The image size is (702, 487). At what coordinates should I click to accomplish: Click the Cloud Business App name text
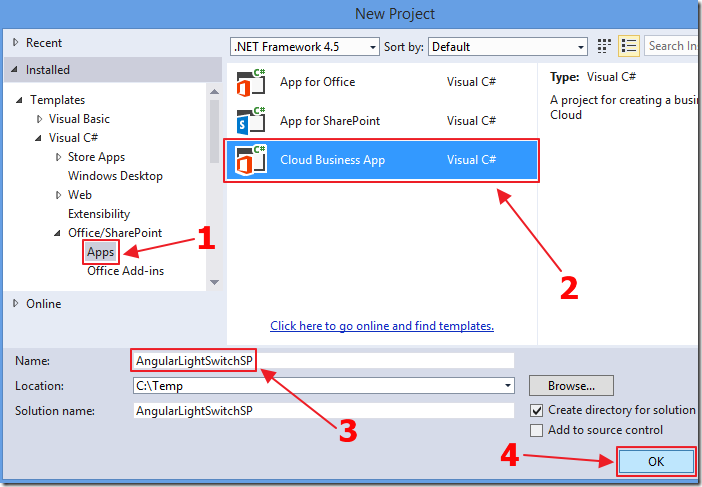click(x=333, y=160)
